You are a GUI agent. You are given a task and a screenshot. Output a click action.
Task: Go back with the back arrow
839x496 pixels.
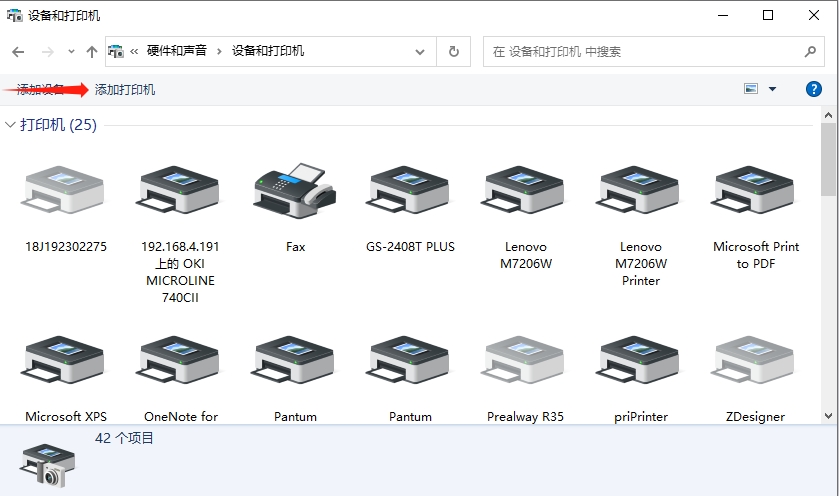point(18,52)
